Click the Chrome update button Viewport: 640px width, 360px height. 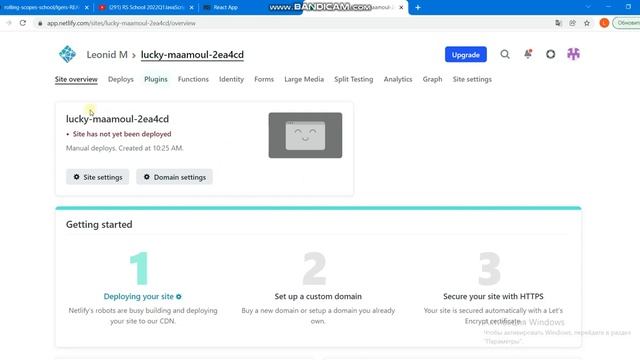[627, 23]
